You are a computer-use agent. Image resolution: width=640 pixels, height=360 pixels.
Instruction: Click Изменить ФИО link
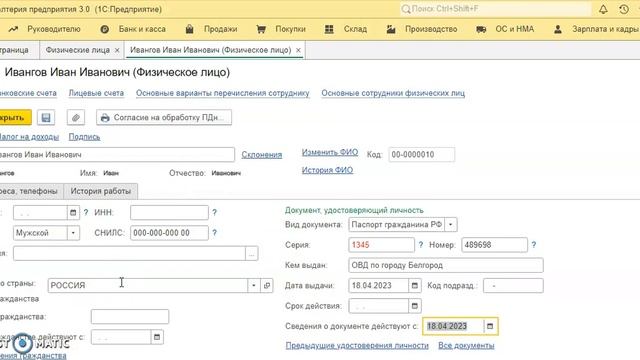click(x=330, y=152)
